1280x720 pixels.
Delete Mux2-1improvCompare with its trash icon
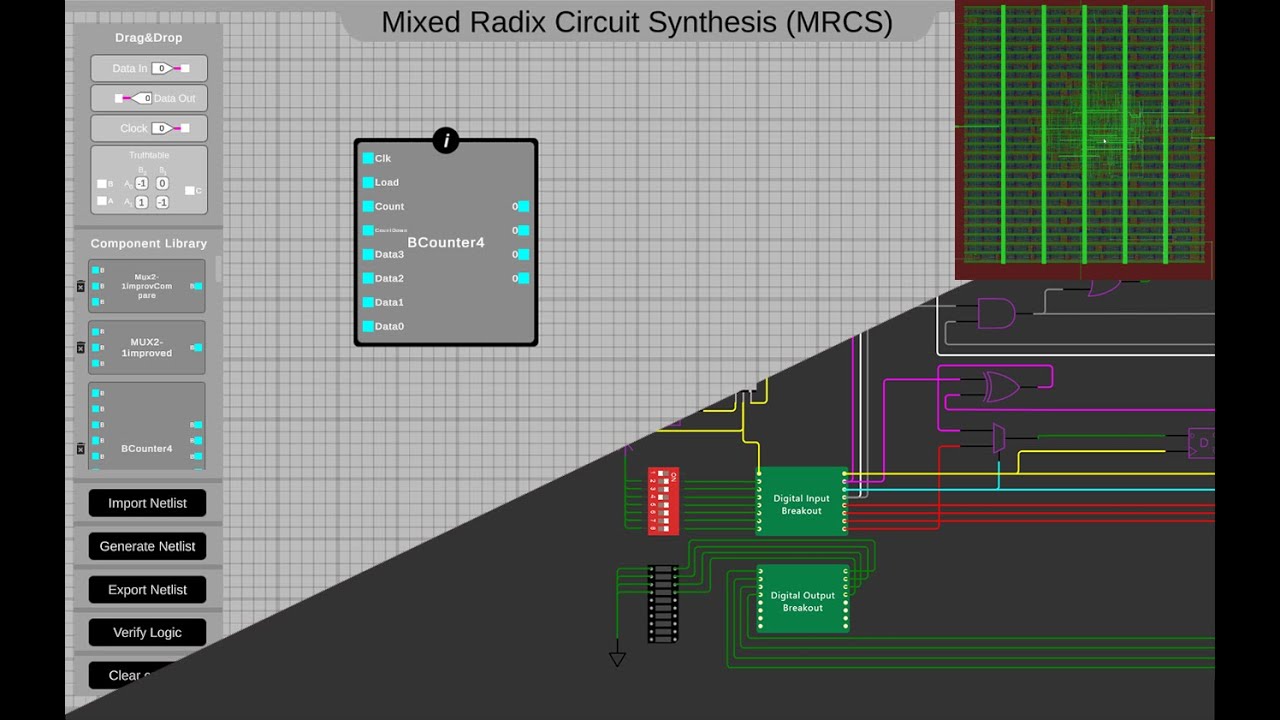81,286
